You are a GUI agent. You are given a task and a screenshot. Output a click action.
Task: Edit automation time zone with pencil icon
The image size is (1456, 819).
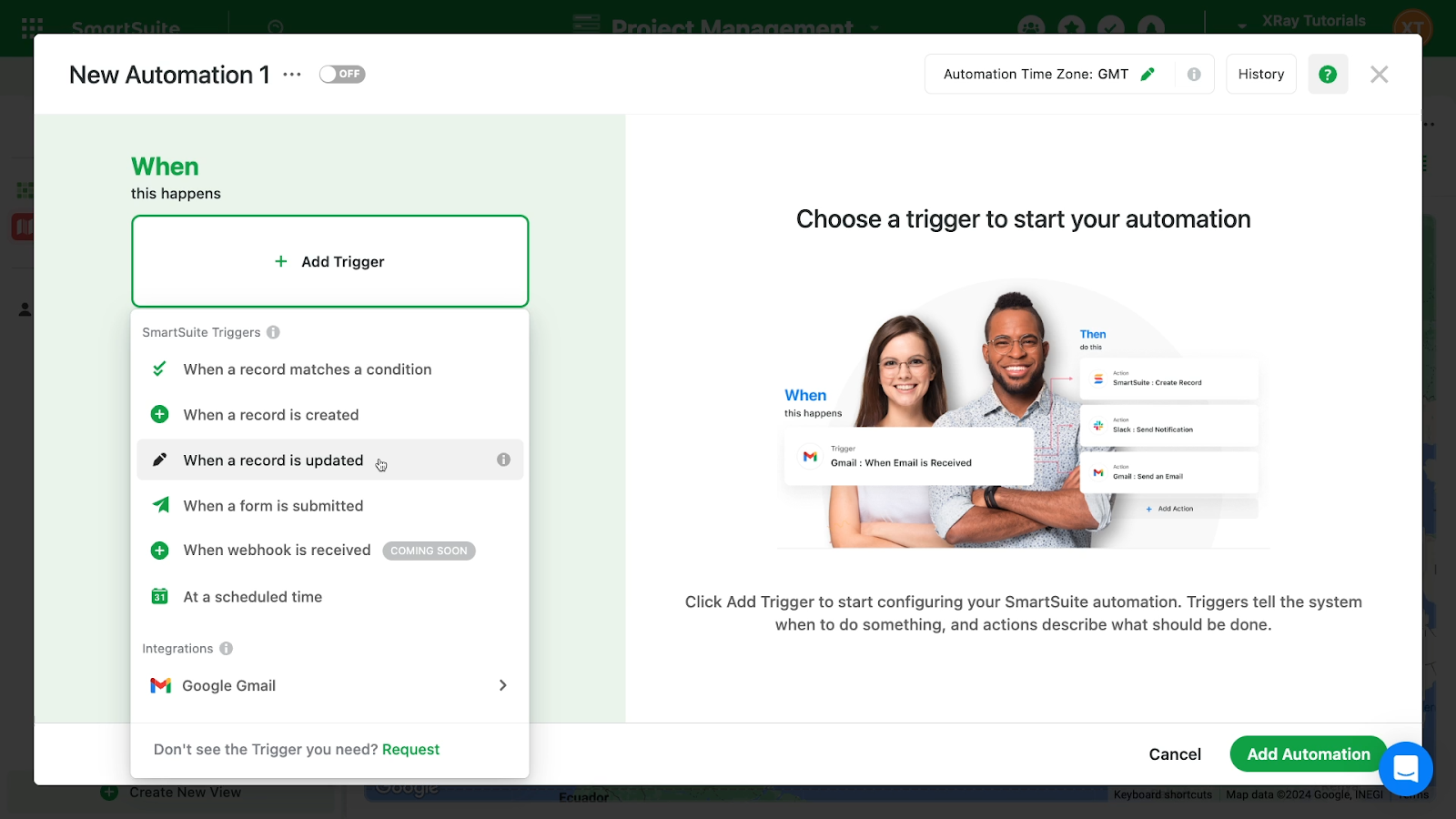(x=1148, y=75)
